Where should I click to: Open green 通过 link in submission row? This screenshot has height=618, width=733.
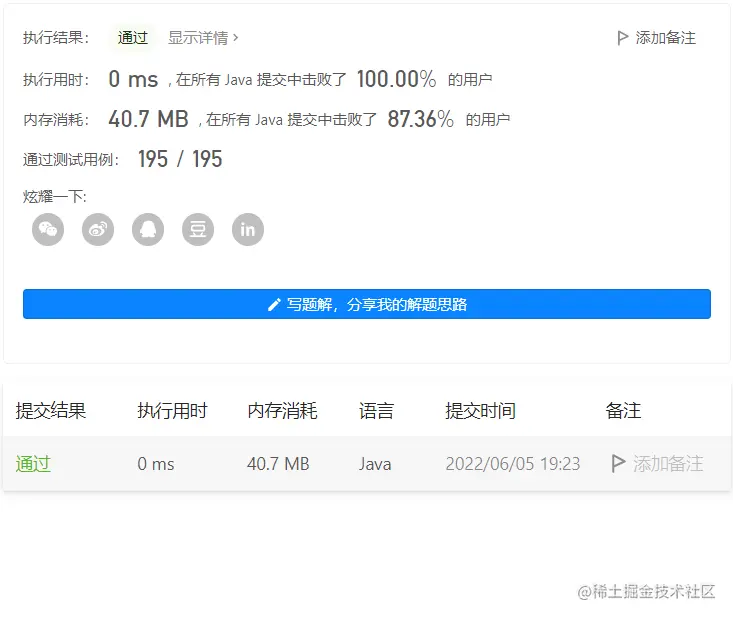(x=33, y=464)
